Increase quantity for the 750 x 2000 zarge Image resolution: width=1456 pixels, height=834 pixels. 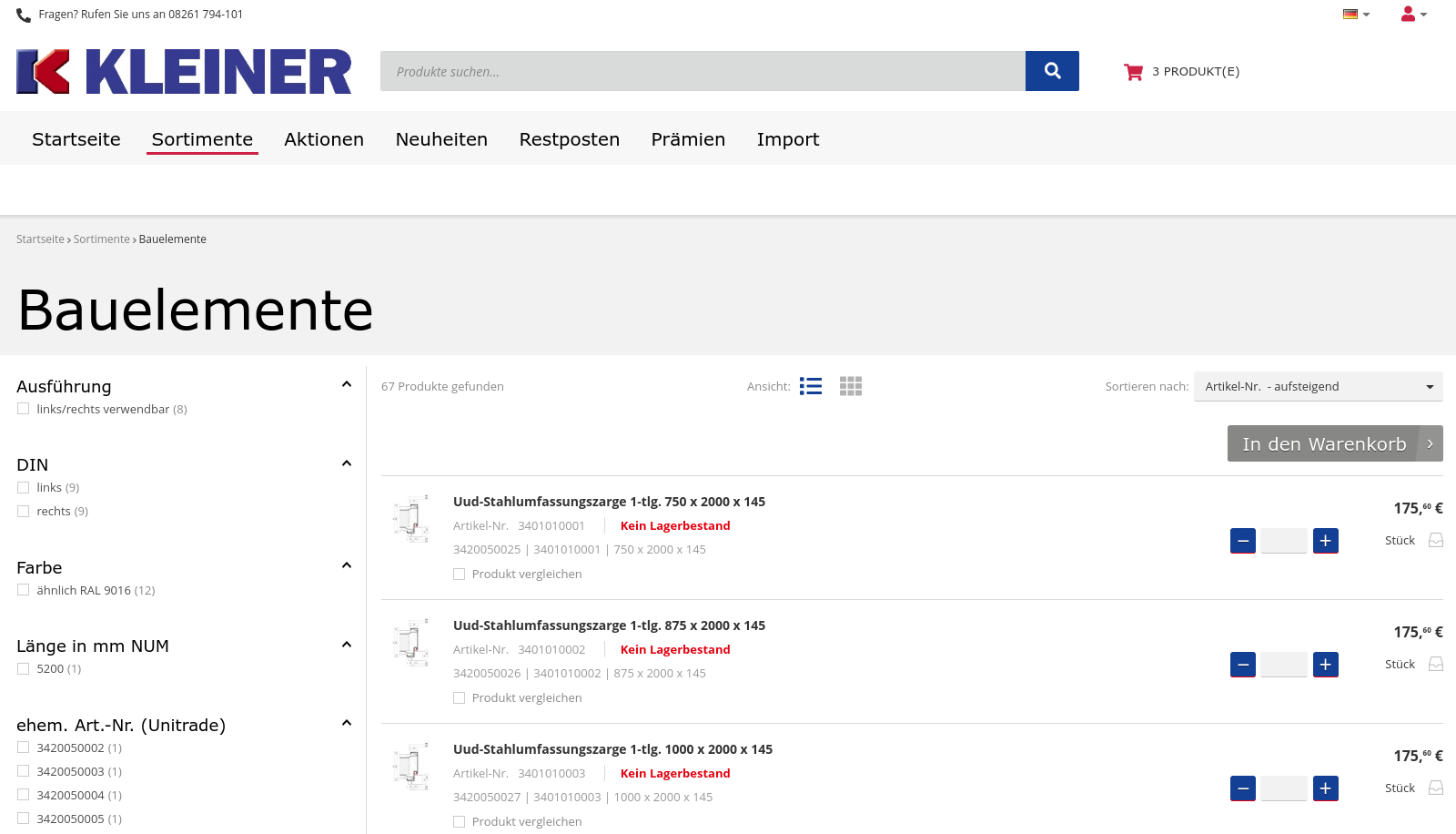[x=1325, y=540]
